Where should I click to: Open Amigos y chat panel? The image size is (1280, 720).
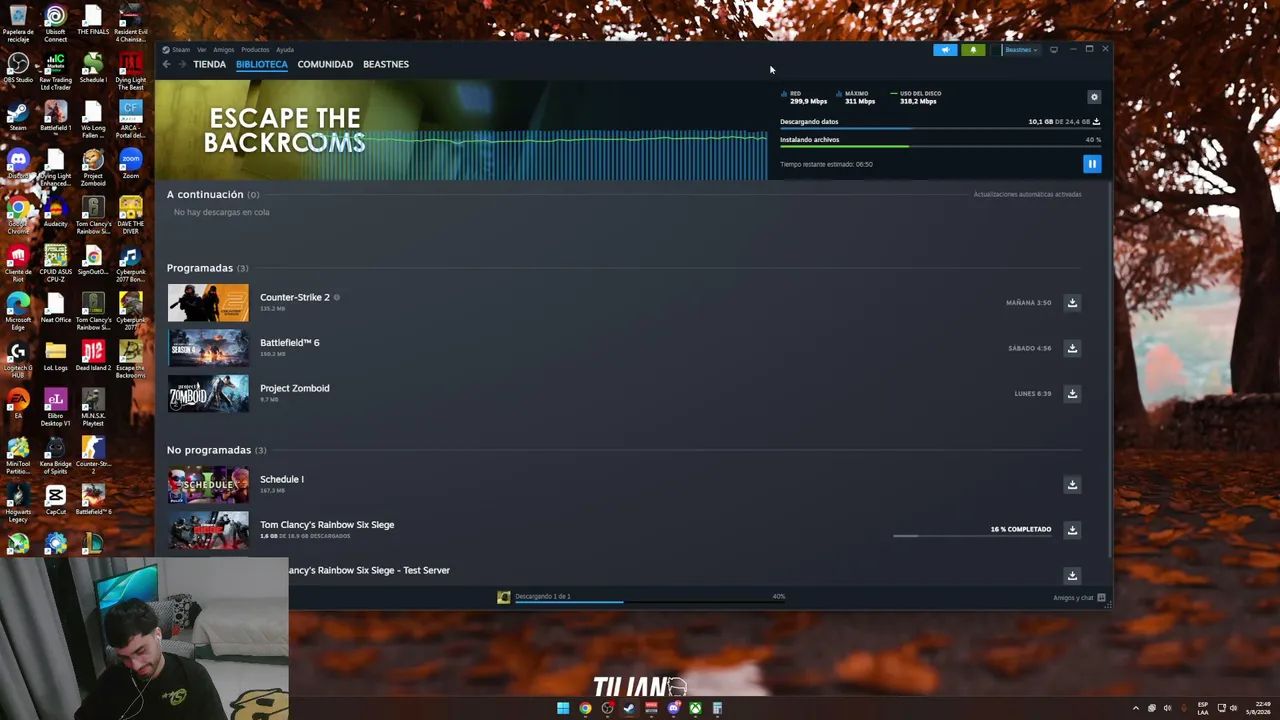tap(1079, 598)
